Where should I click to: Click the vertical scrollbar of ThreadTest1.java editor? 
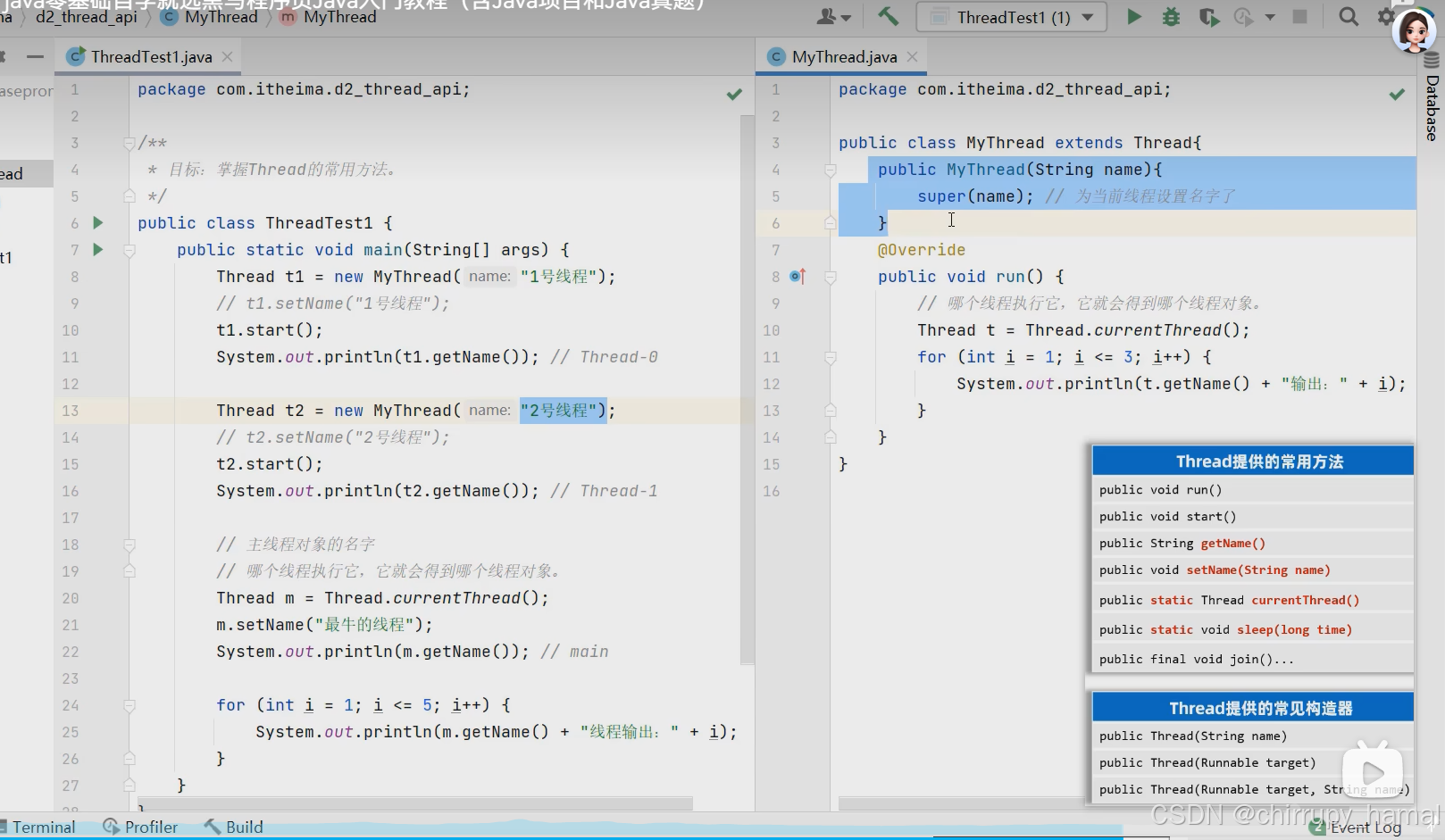pyautogui.click(x=748, y=390)
